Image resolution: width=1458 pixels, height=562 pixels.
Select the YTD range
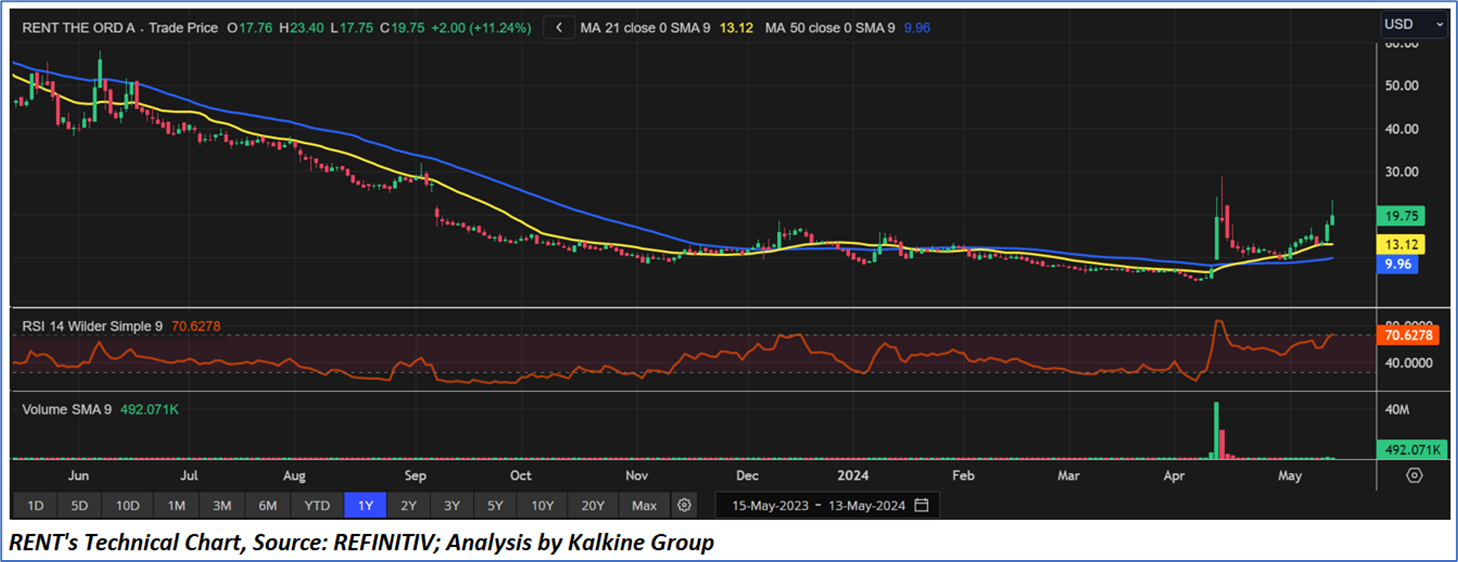[x=316, y=505]
